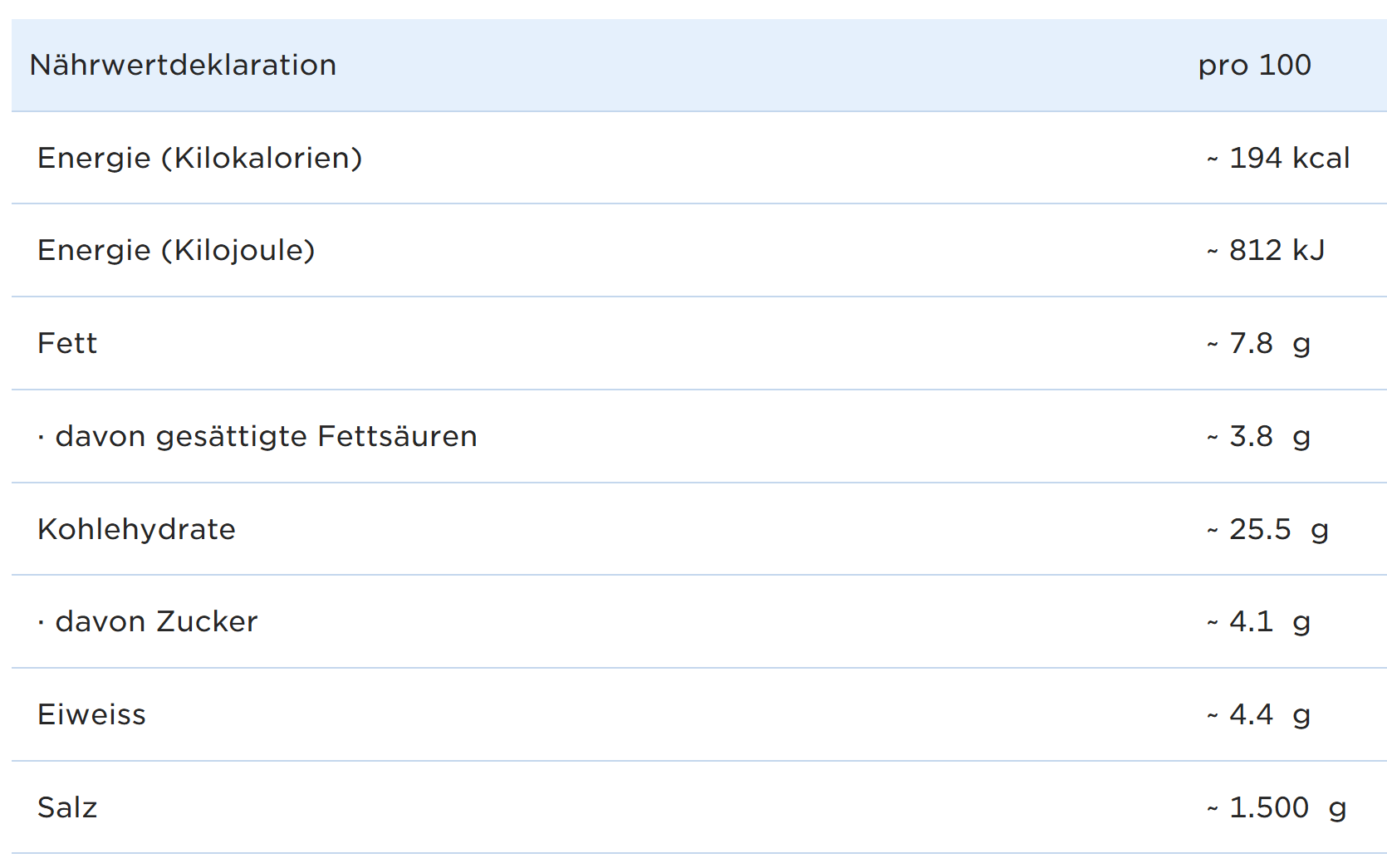Click the tilde before 194 kcal

tap(1213, 159)
